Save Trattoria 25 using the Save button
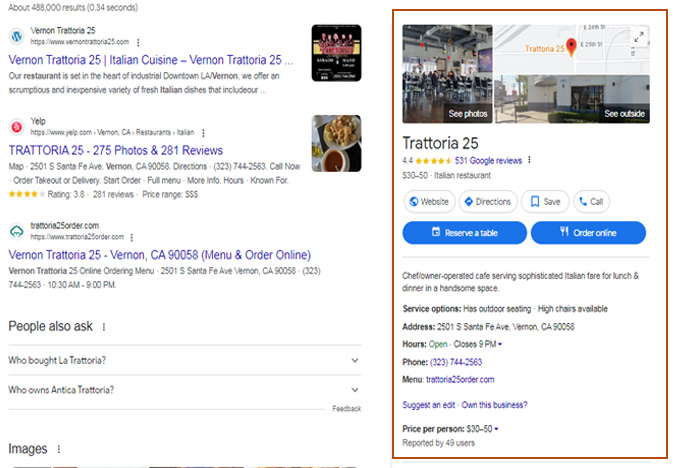 click(545, 201)
